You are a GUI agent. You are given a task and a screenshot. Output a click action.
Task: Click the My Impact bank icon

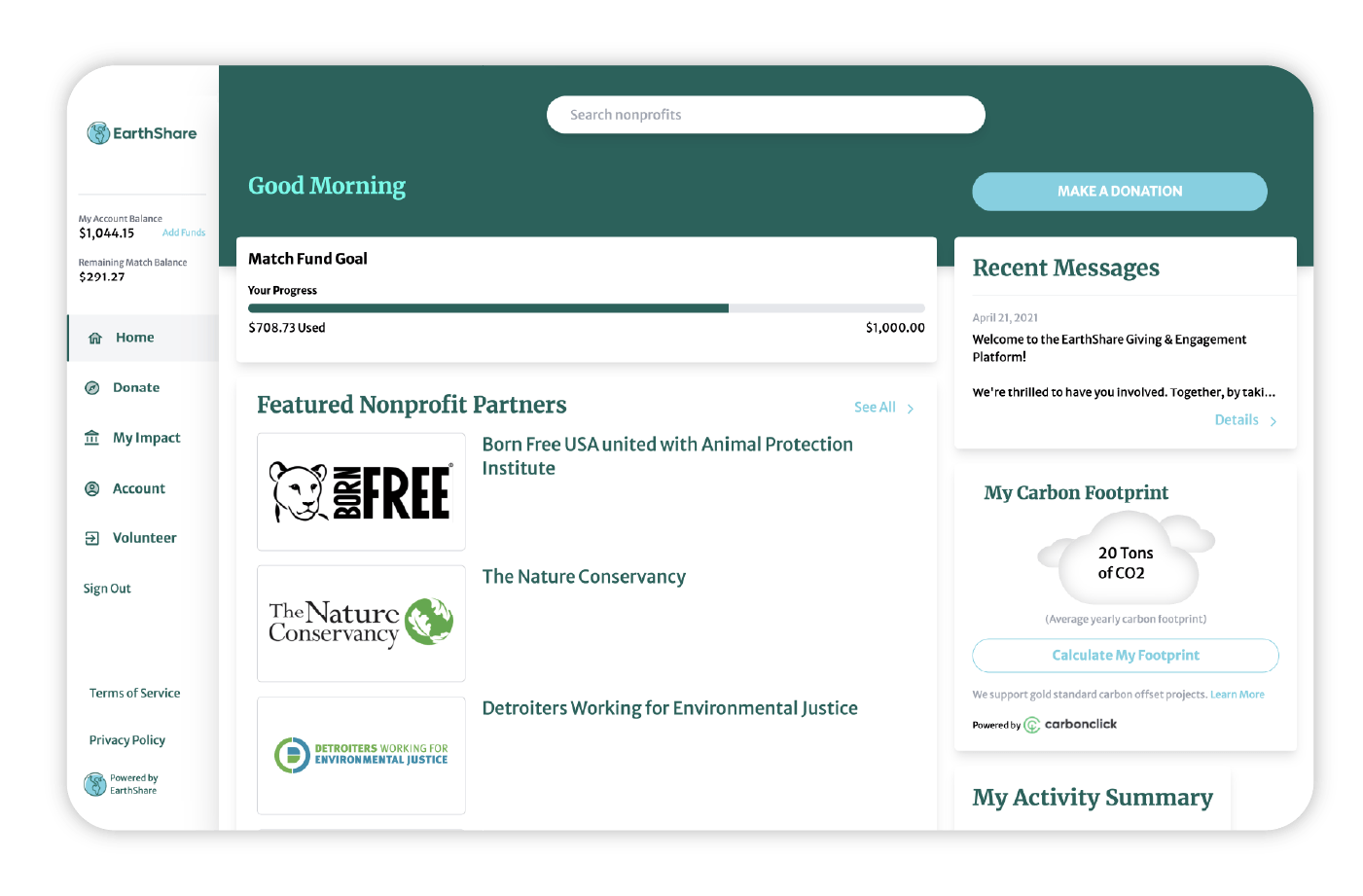[x=91, y=438]
